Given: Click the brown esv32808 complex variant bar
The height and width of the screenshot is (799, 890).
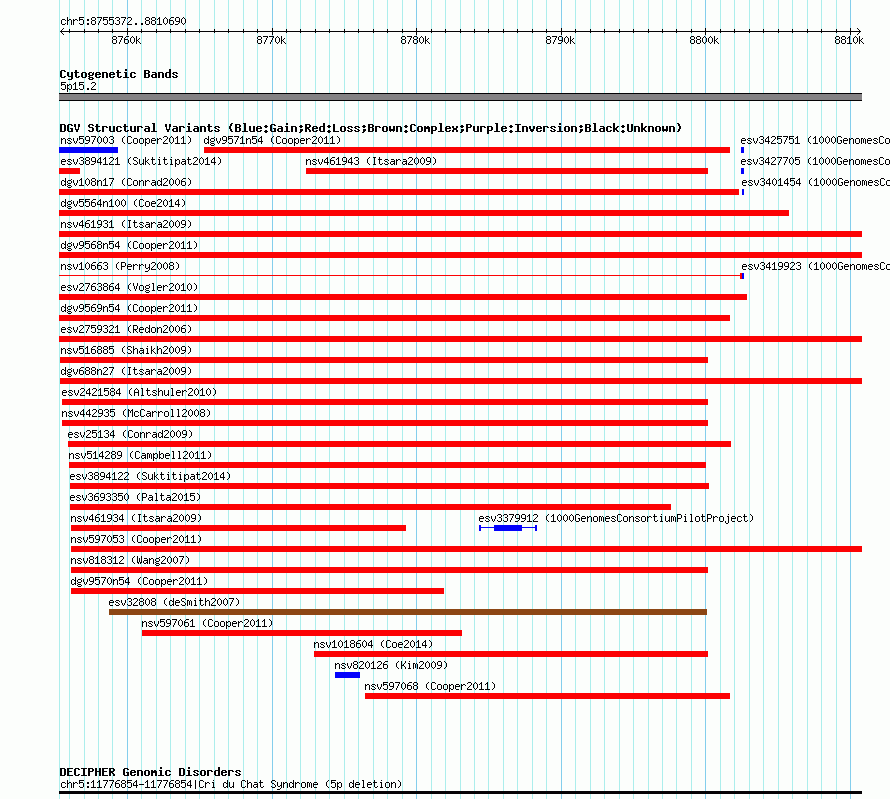Looking at the screenshot, I should tap(408, 612).
